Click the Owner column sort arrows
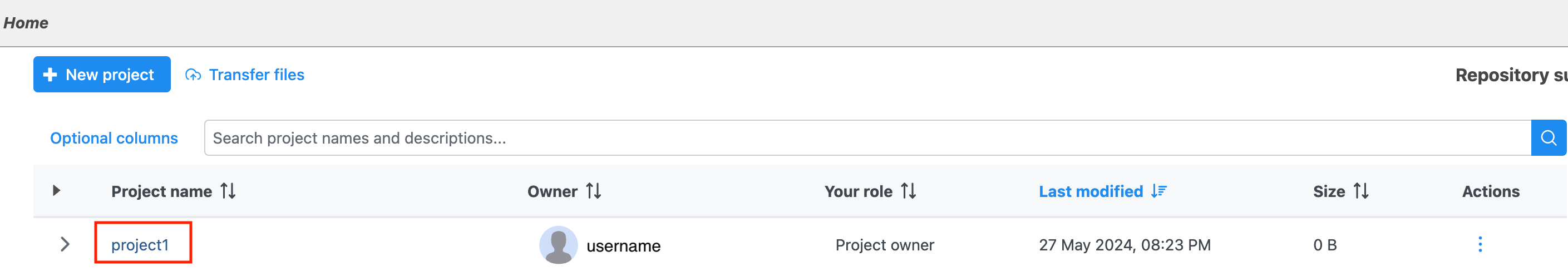Screen dimensions: 1568x271 (594, 191)
